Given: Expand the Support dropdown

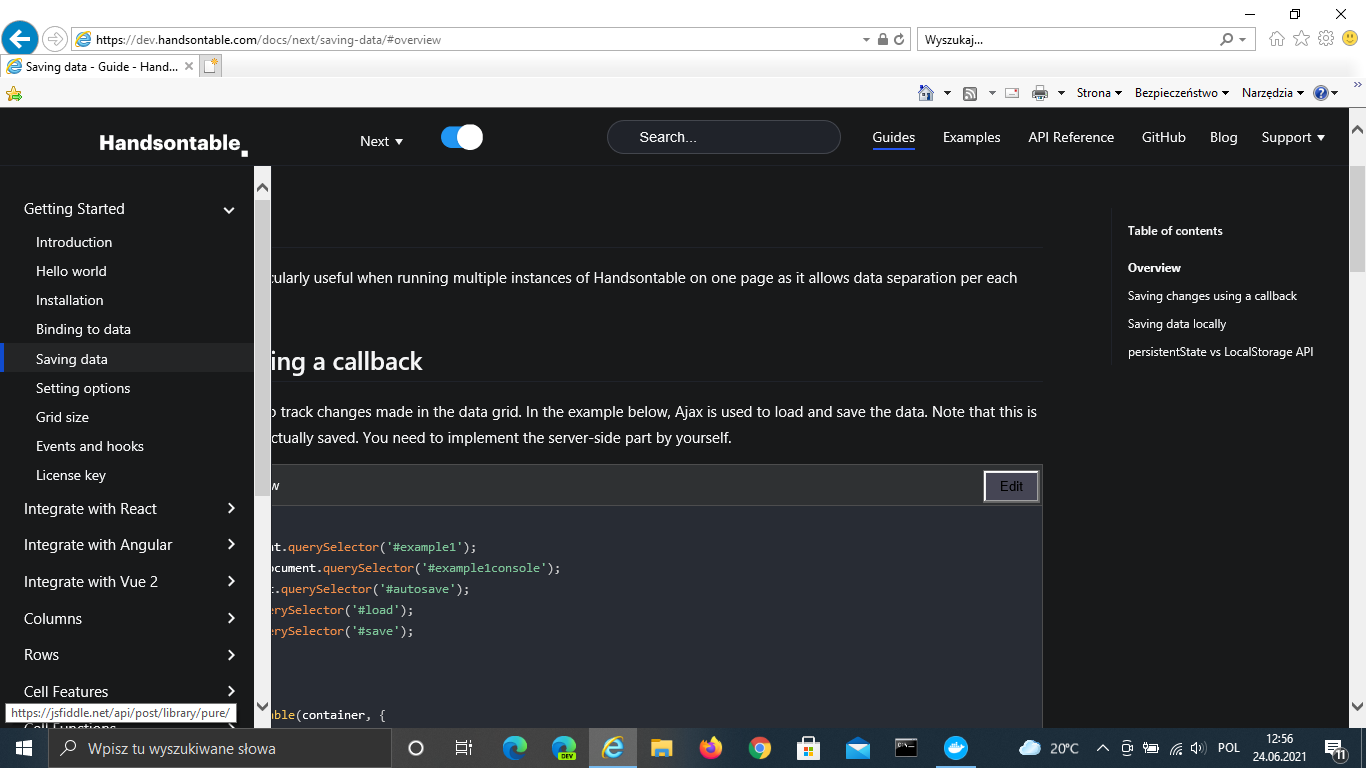Looking at the screenshot, I should [x=1292, y=137].
